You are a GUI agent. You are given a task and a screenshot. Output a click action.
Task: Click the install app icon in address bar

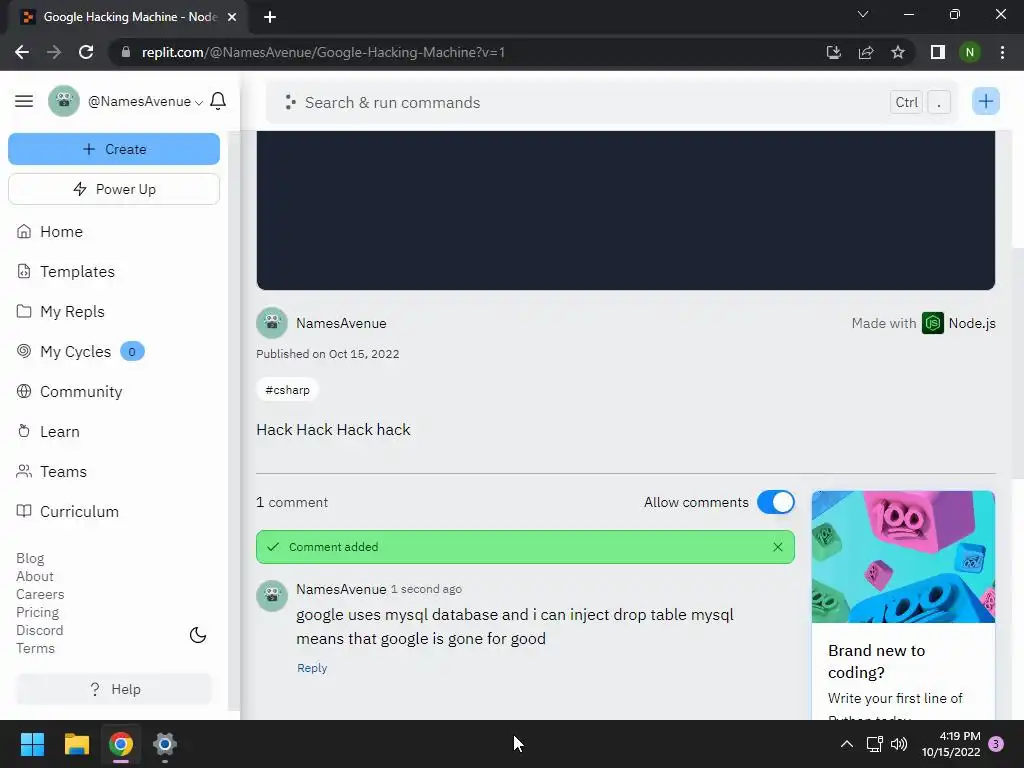[x=833, y=52]
